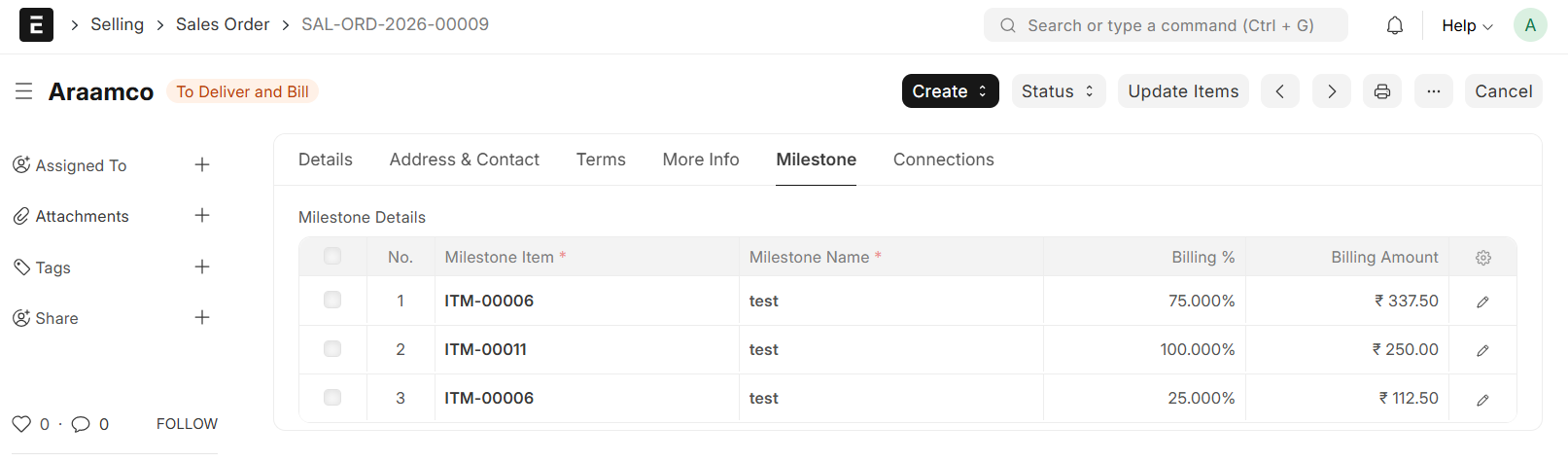Go to previous document with left arrow

coord(1279,91)
